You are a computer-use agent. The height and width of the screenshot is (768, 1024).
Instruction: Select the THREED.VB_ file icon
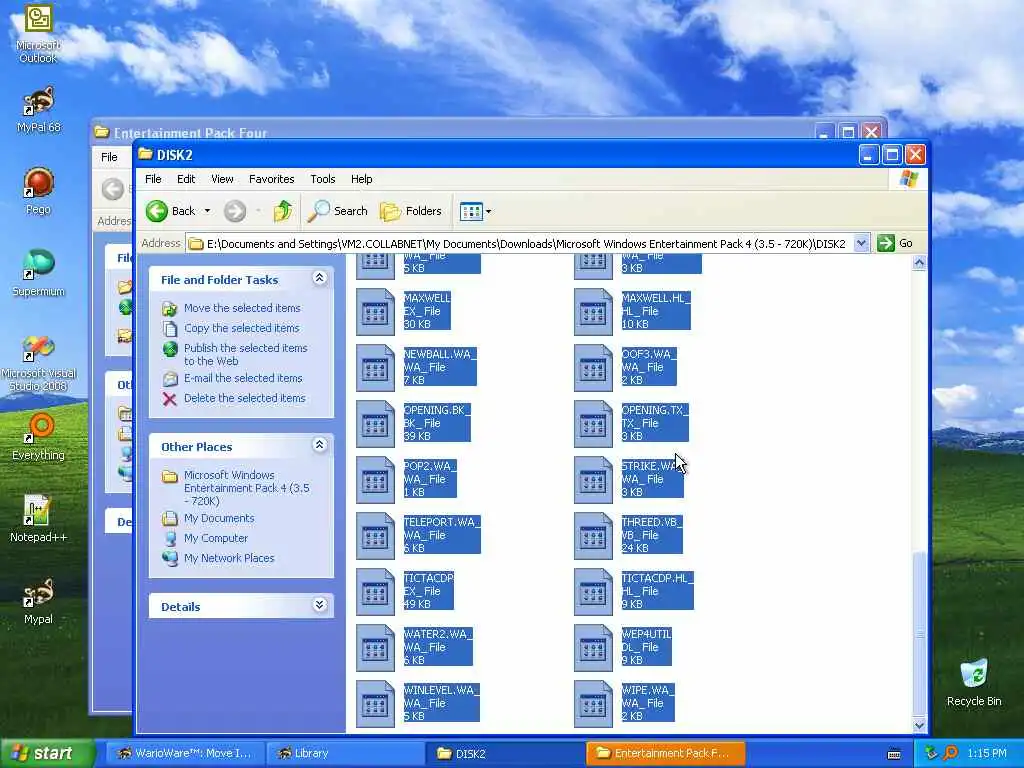click(593, 537)
